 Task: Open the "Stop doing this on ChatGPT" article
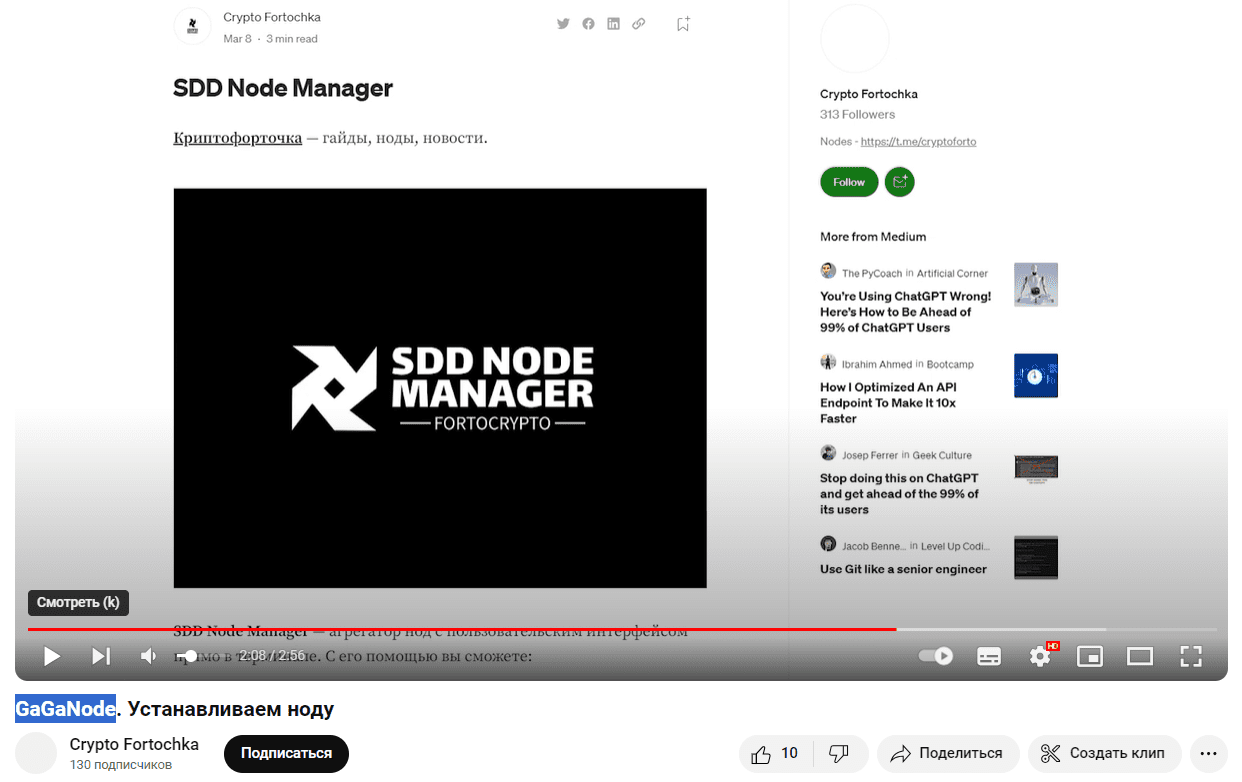900,494
